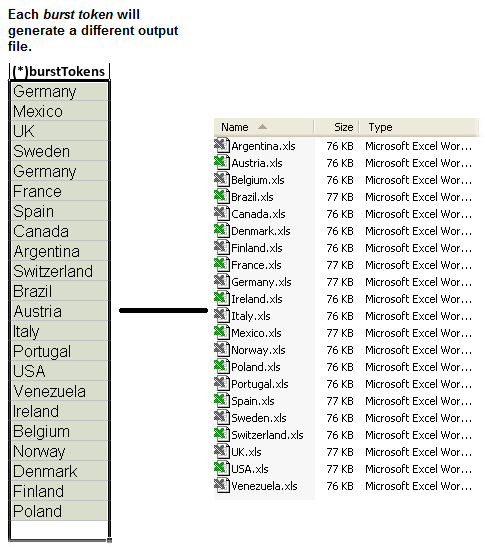Viewport: 485px width, 547px height.
Task: Click the Ireland.xls Excel file icon
Action: coord(222,299)
